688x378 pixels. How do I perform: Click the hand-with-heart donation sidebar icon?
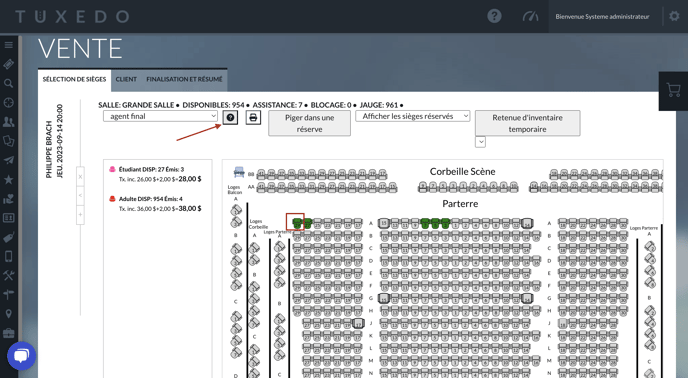[x=8, y=199]
